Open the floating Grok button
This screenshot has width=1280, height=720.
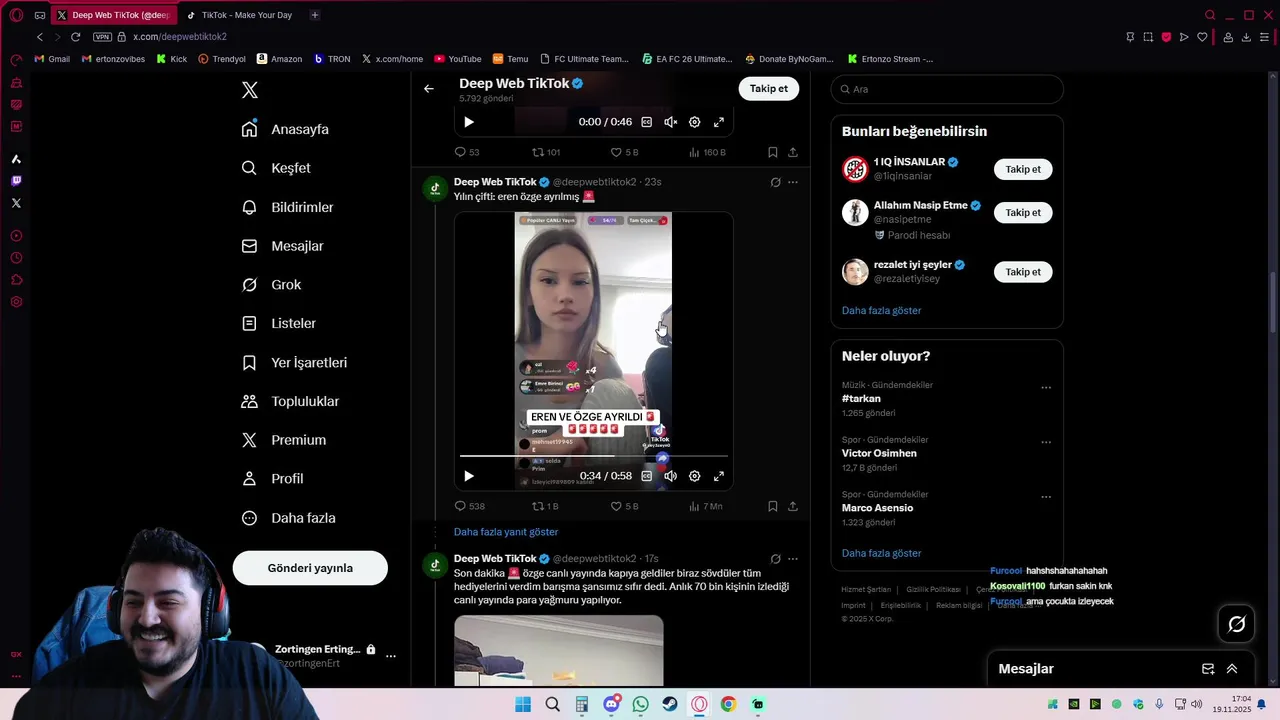pyautogui.click(x=1237, y=624)
